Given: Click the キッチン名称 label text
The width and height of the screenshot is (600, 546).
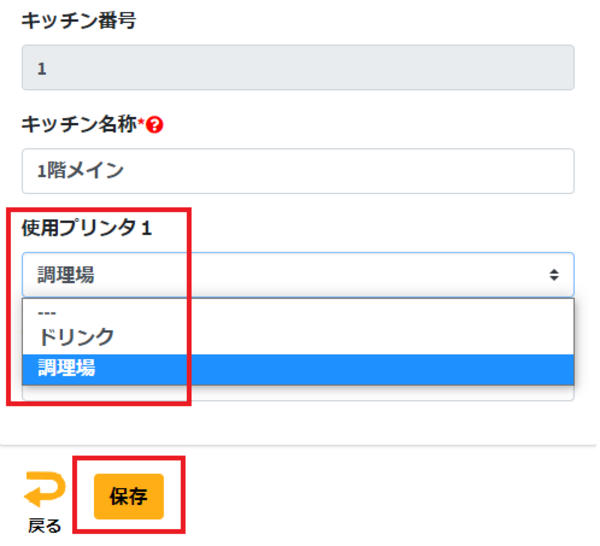Looking at the screenshot, I should pyautogui.click(x=79, y=125).
